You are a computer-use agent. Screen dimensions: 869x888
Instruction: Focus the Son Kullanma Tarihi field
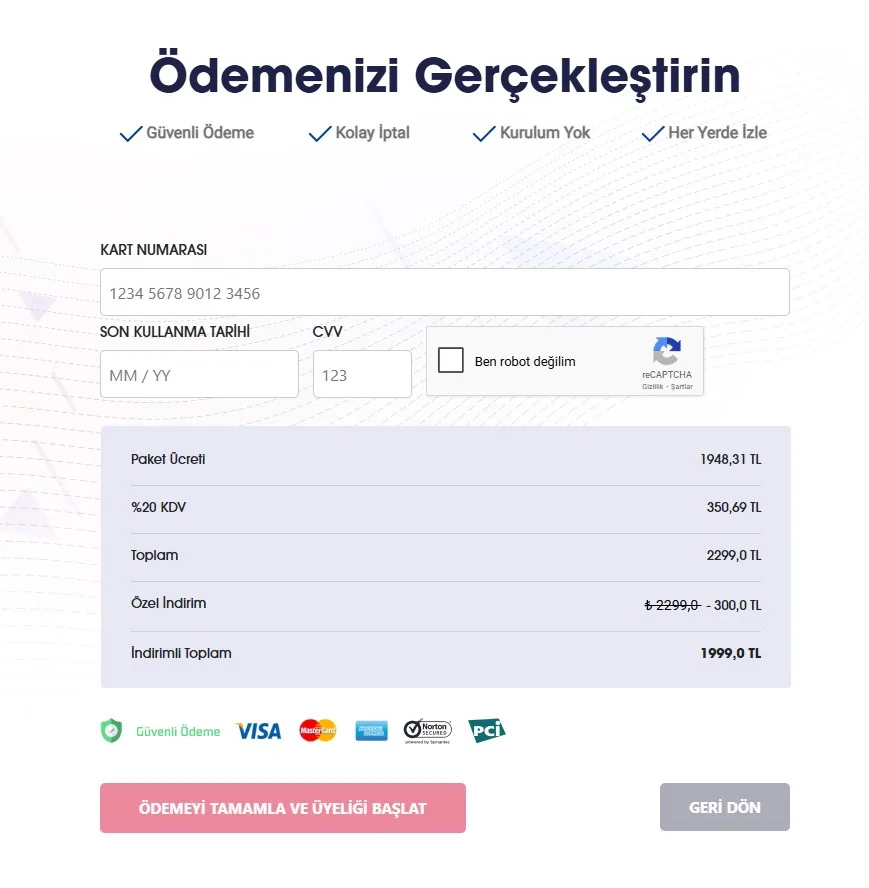[199, 375]
